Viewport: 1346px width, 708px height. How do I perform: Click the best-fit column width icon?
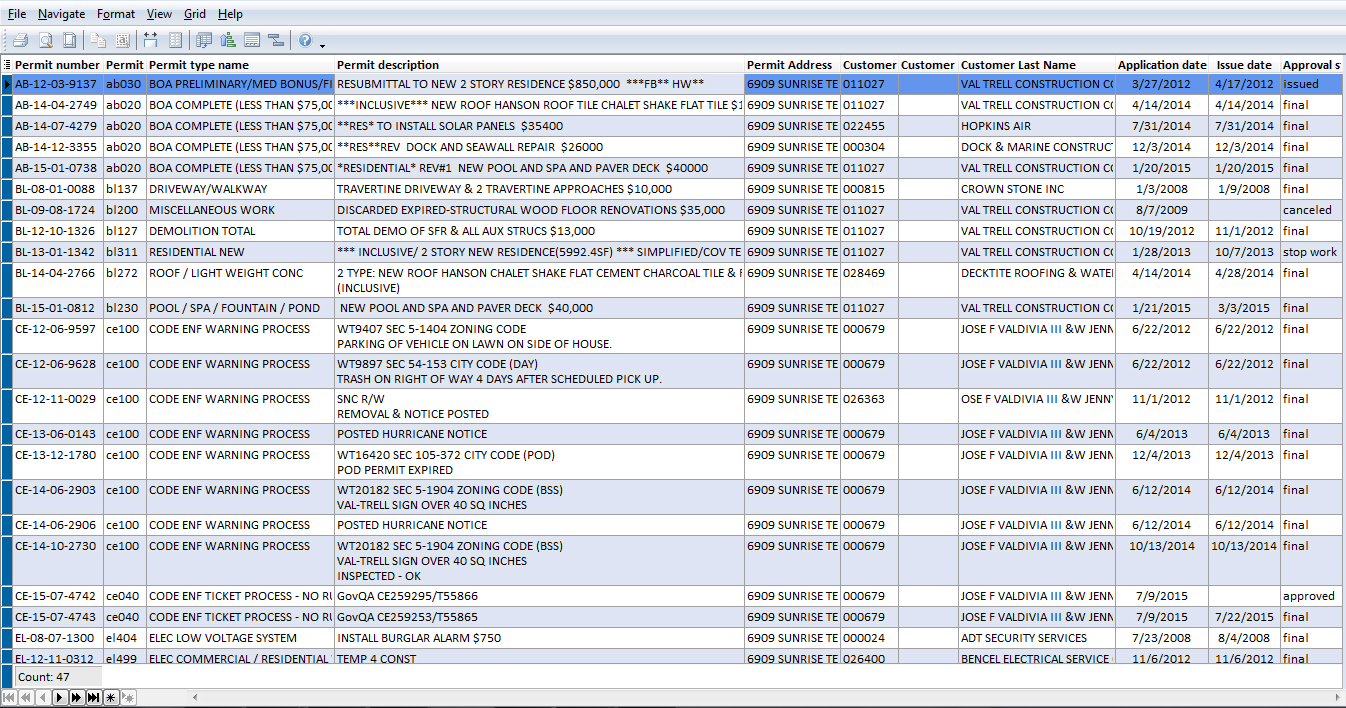pyautogui.click(x=151, y=40)
